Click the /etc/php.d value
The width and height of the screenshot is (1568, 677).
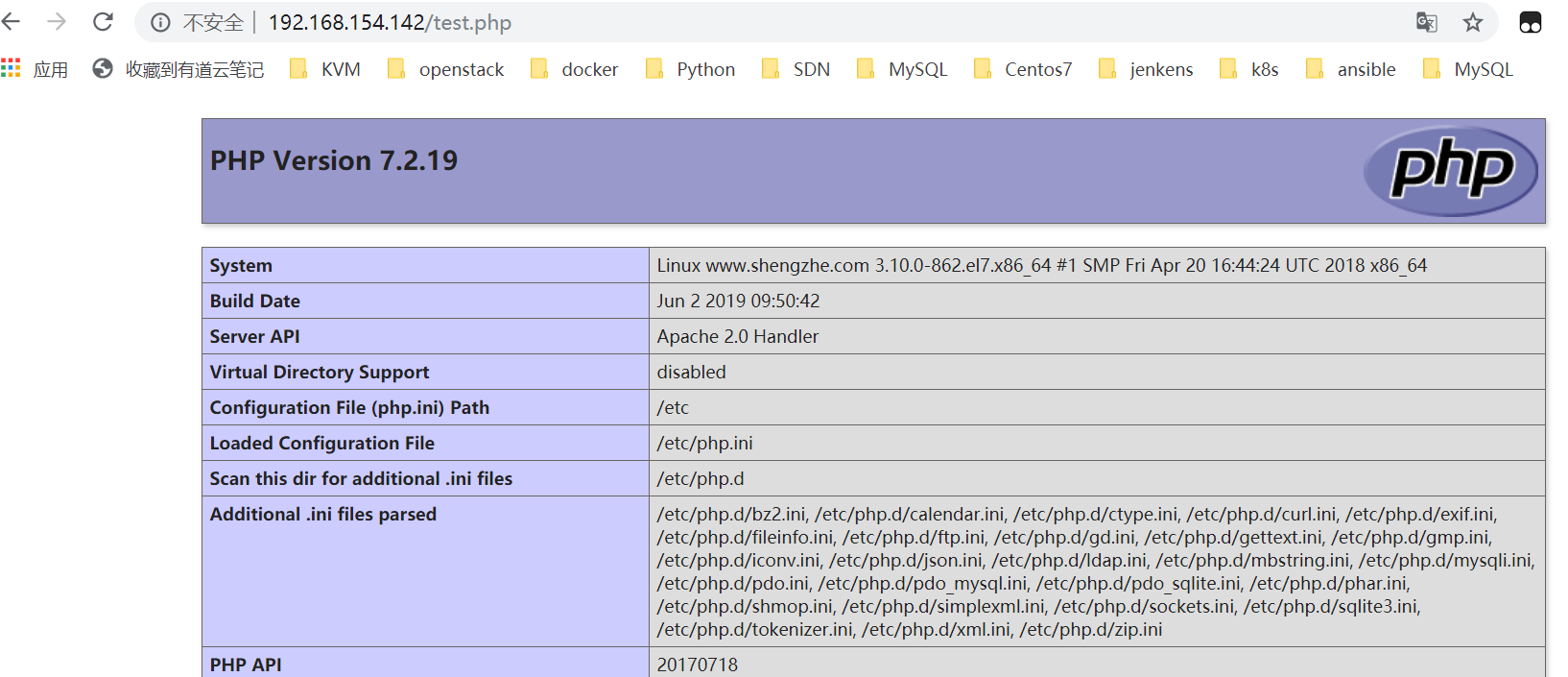(x=701, y=478)
